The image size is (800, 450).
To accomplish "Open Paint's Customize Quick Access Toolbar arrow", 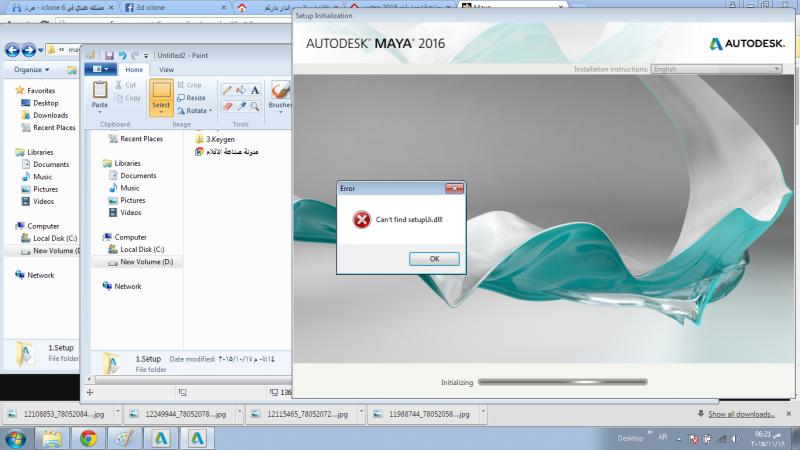I will (146, 56).
